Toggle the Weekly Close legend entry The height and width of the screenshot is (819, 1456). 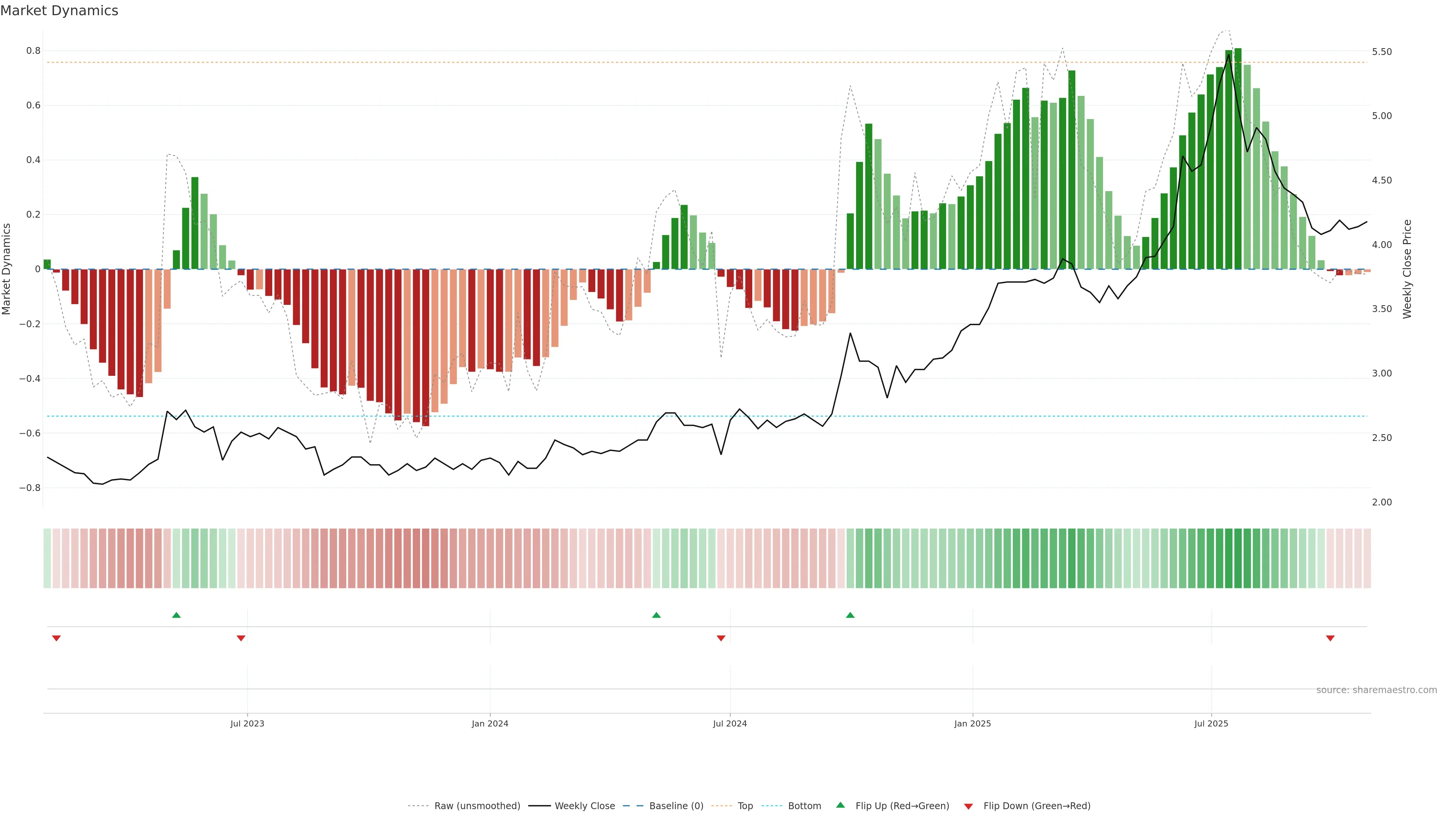click(584, 806)
